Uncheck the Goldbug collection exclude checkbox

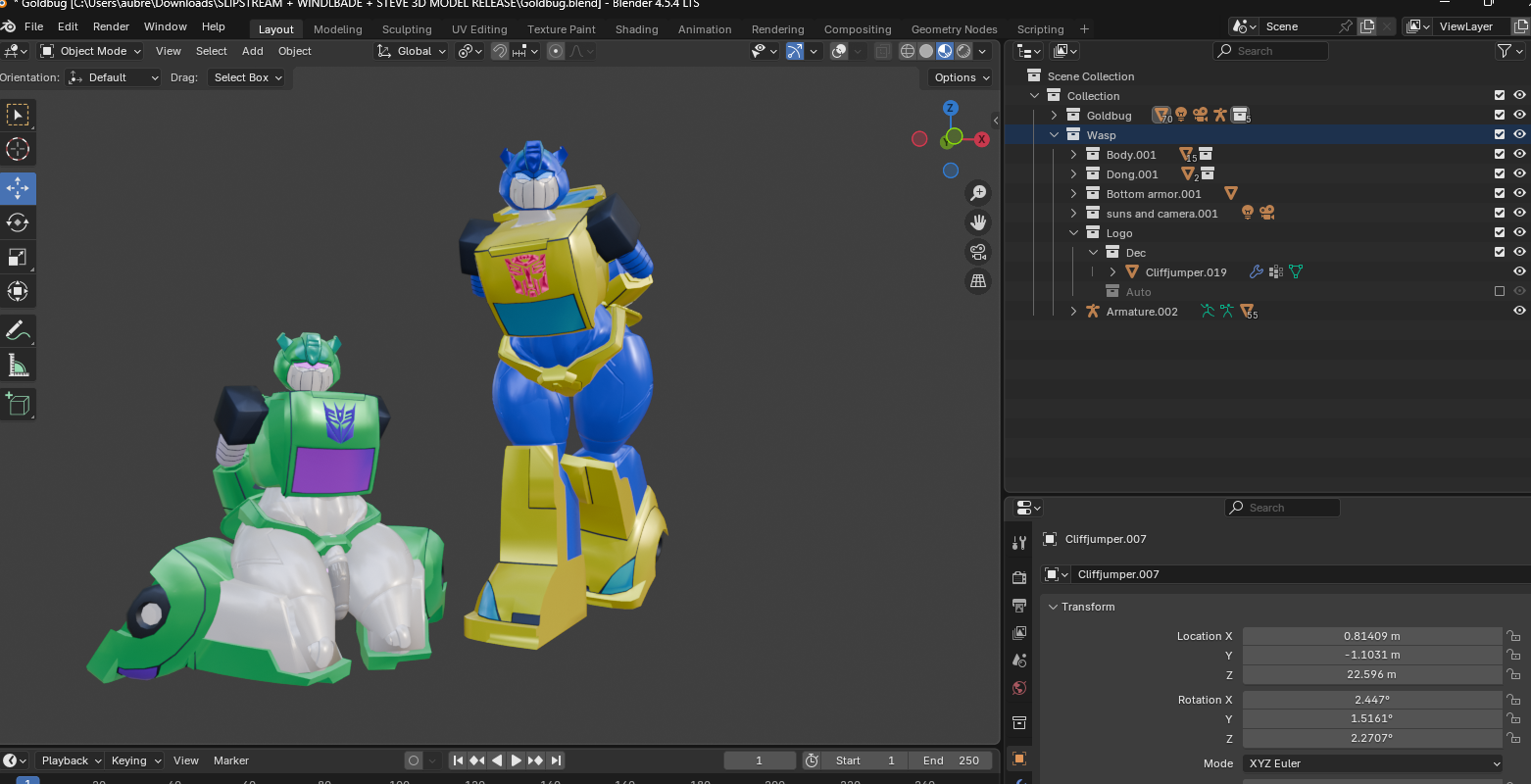(x=1500, y=116)
